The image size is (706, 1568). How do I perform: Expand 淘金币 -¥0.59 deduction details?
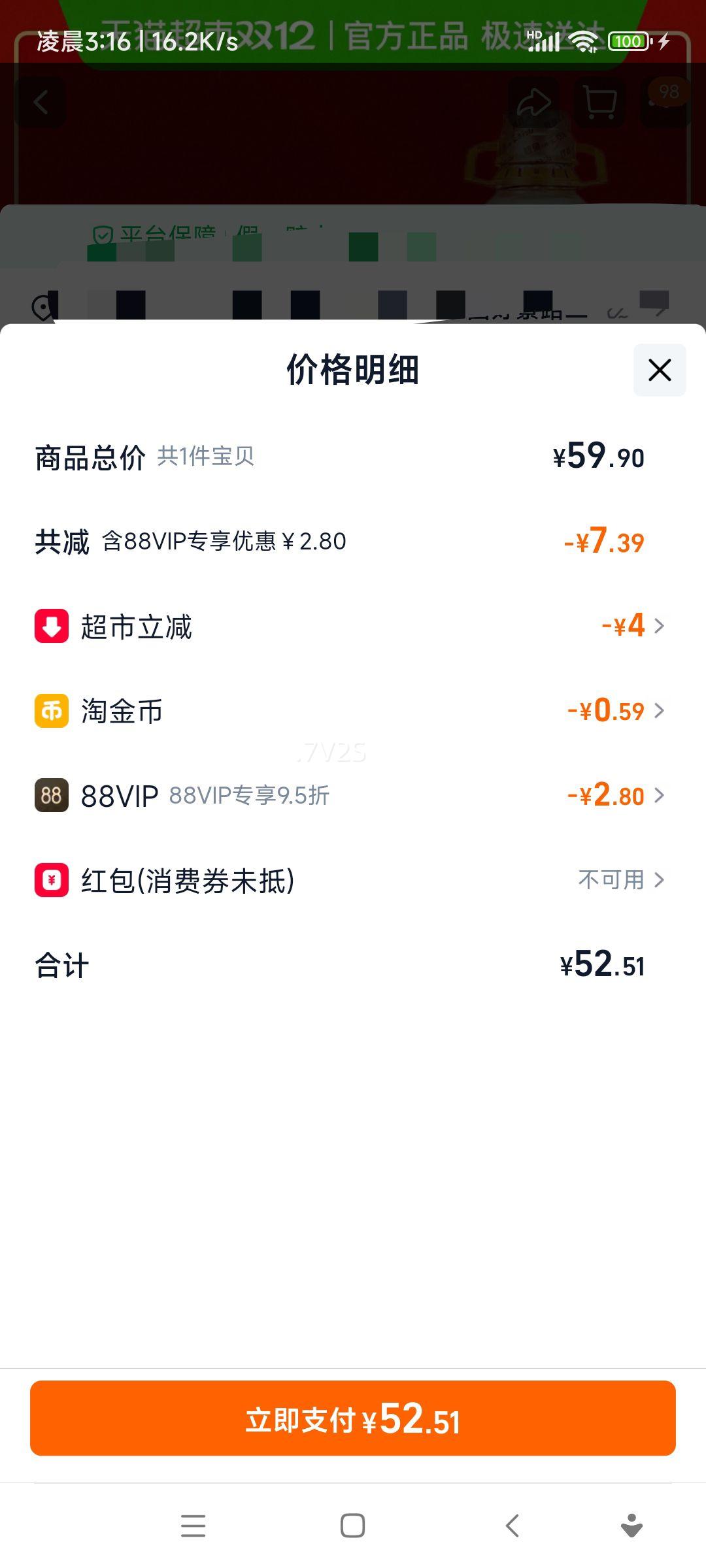point(615,711)
